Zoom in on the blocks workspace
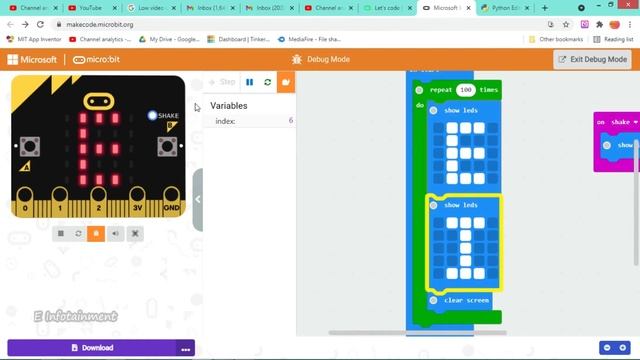 pos(623,348)
